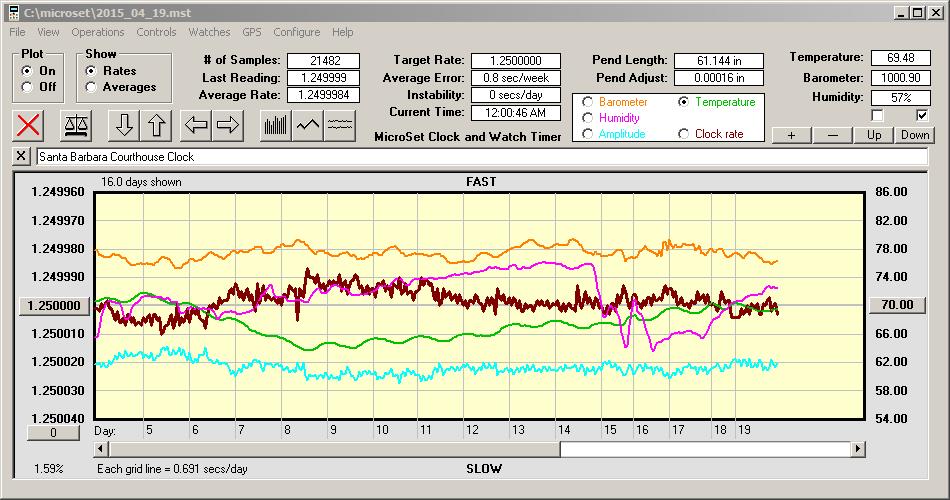Click the red X cancel icon
950x500 pixels.
(28, 125)
